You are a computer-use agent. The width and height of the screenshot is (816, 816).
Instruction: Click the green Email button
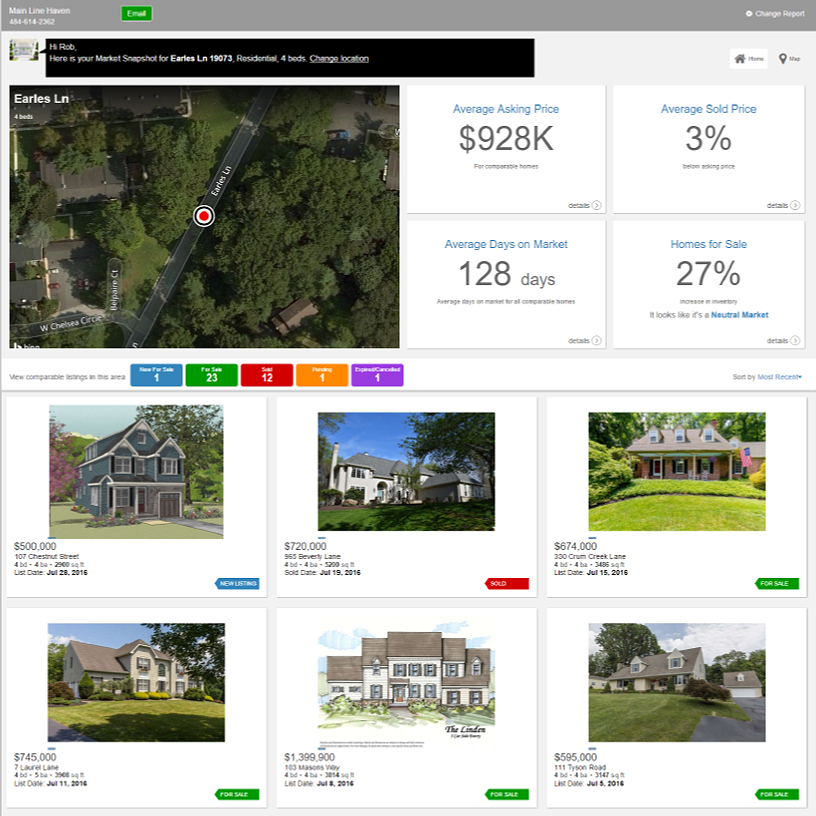[136, 14]
